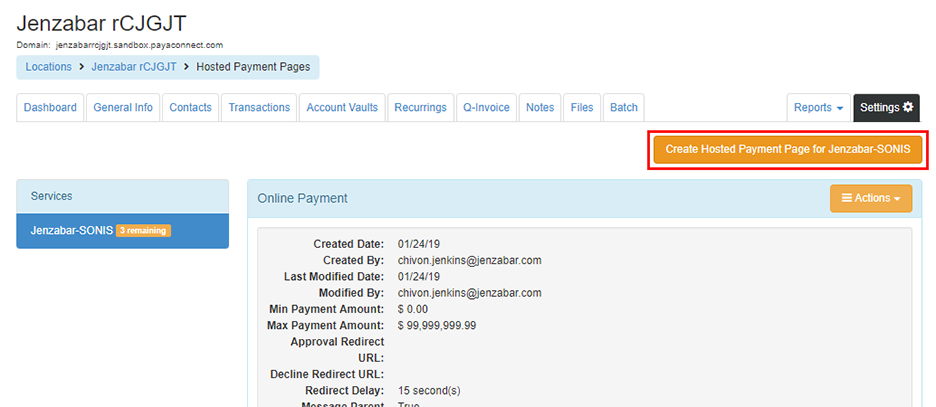This screenshot has height=407, width=936.
Task: Open the Batch tab
Action: 624,107
